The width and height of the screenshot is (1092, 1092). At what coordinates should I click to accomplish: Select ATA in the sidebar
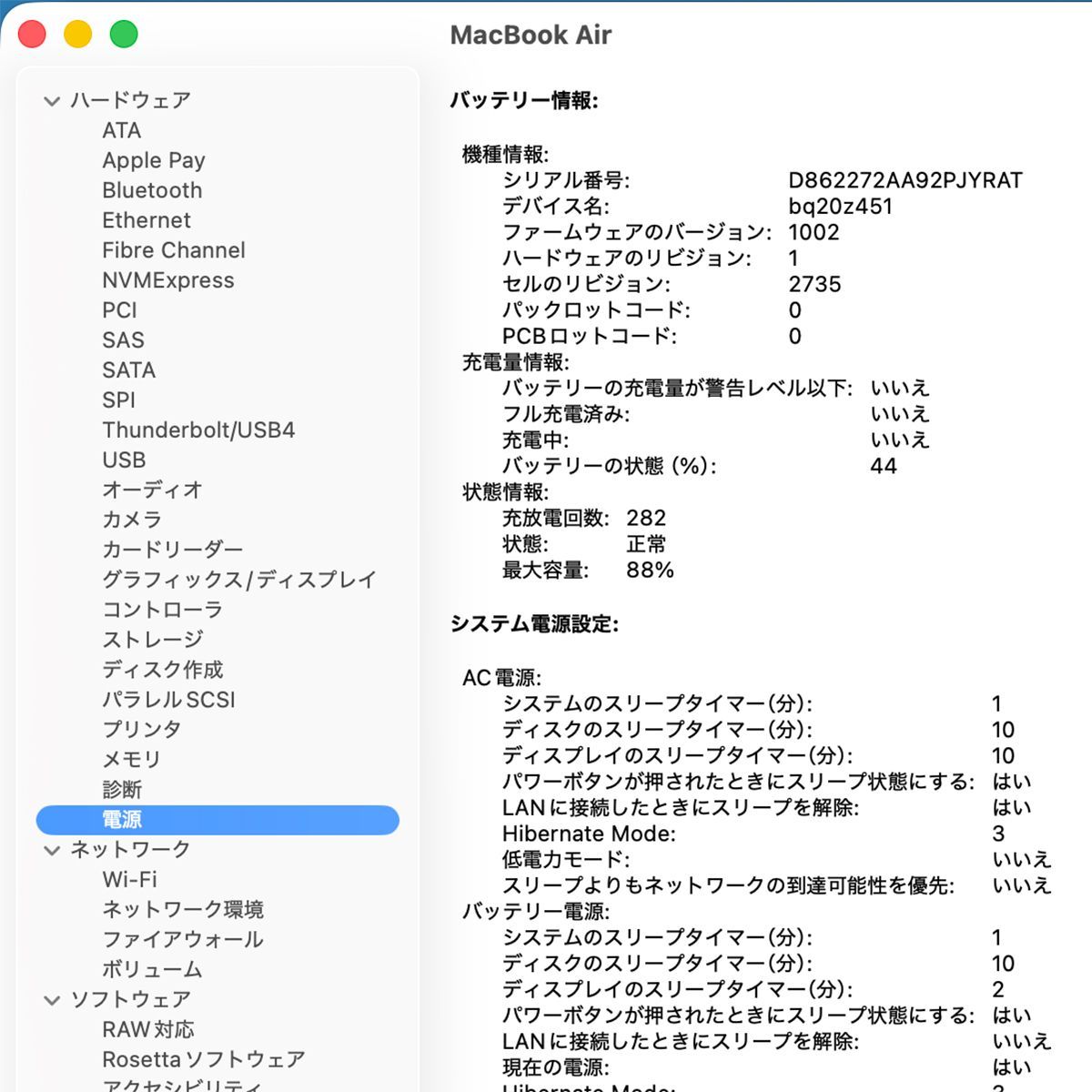[x=122, y=130]
